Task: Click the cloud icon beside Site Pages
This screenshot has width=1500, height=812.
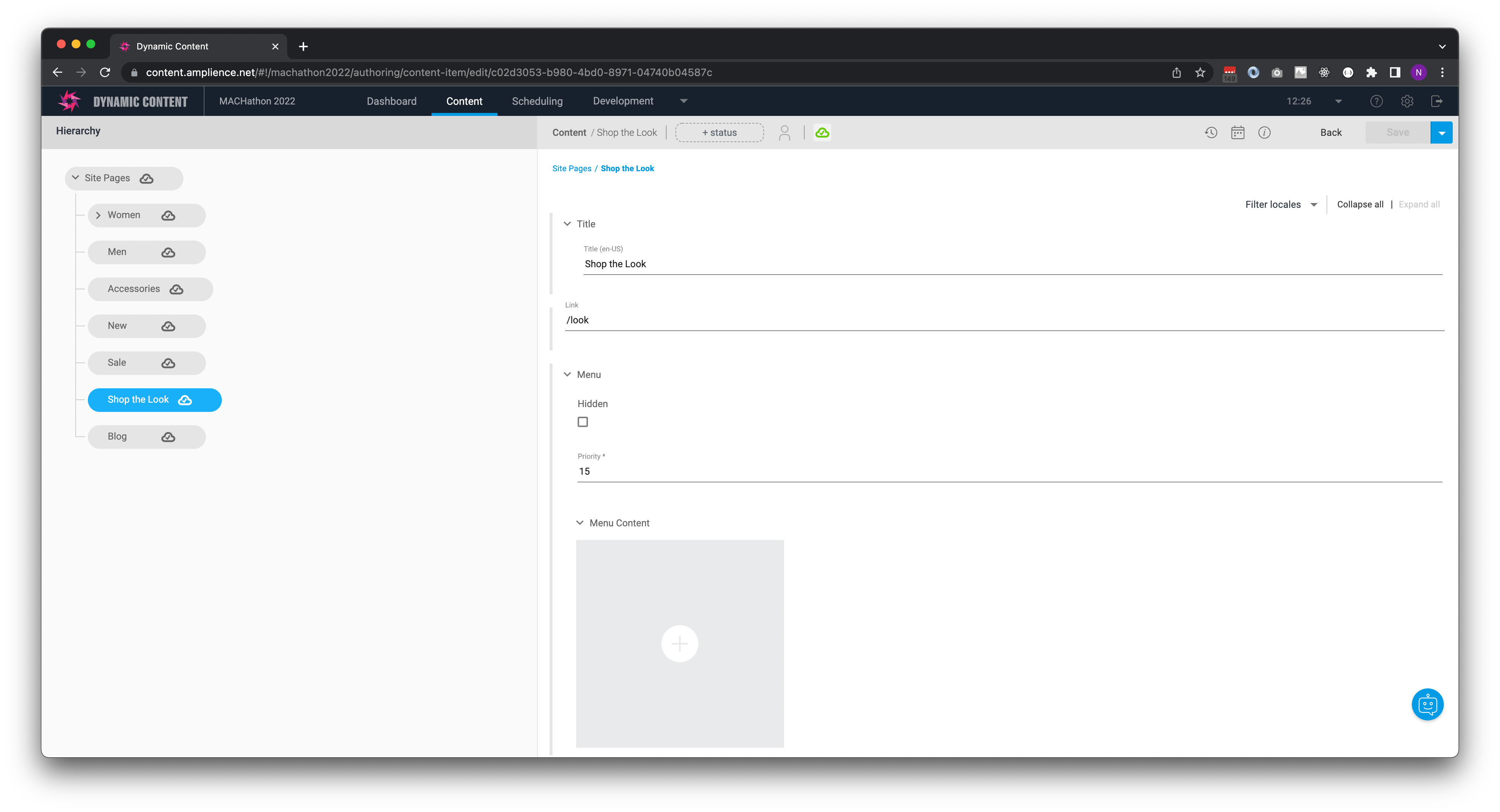Action: point(147,178)
